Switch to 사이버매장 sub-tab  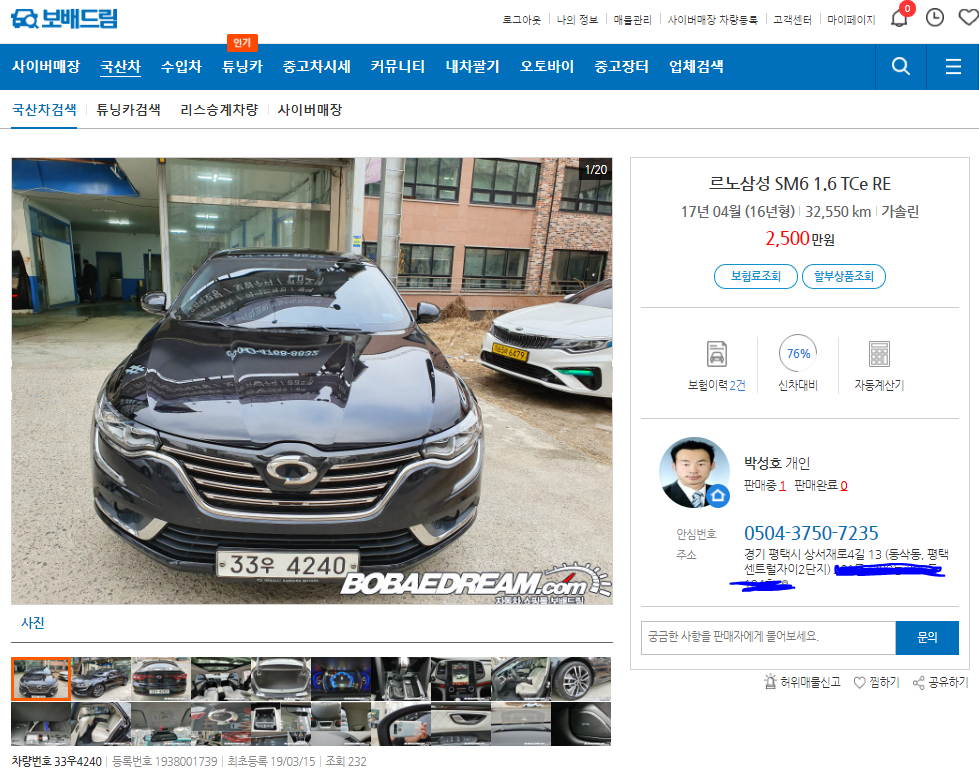tap(310, 110)
